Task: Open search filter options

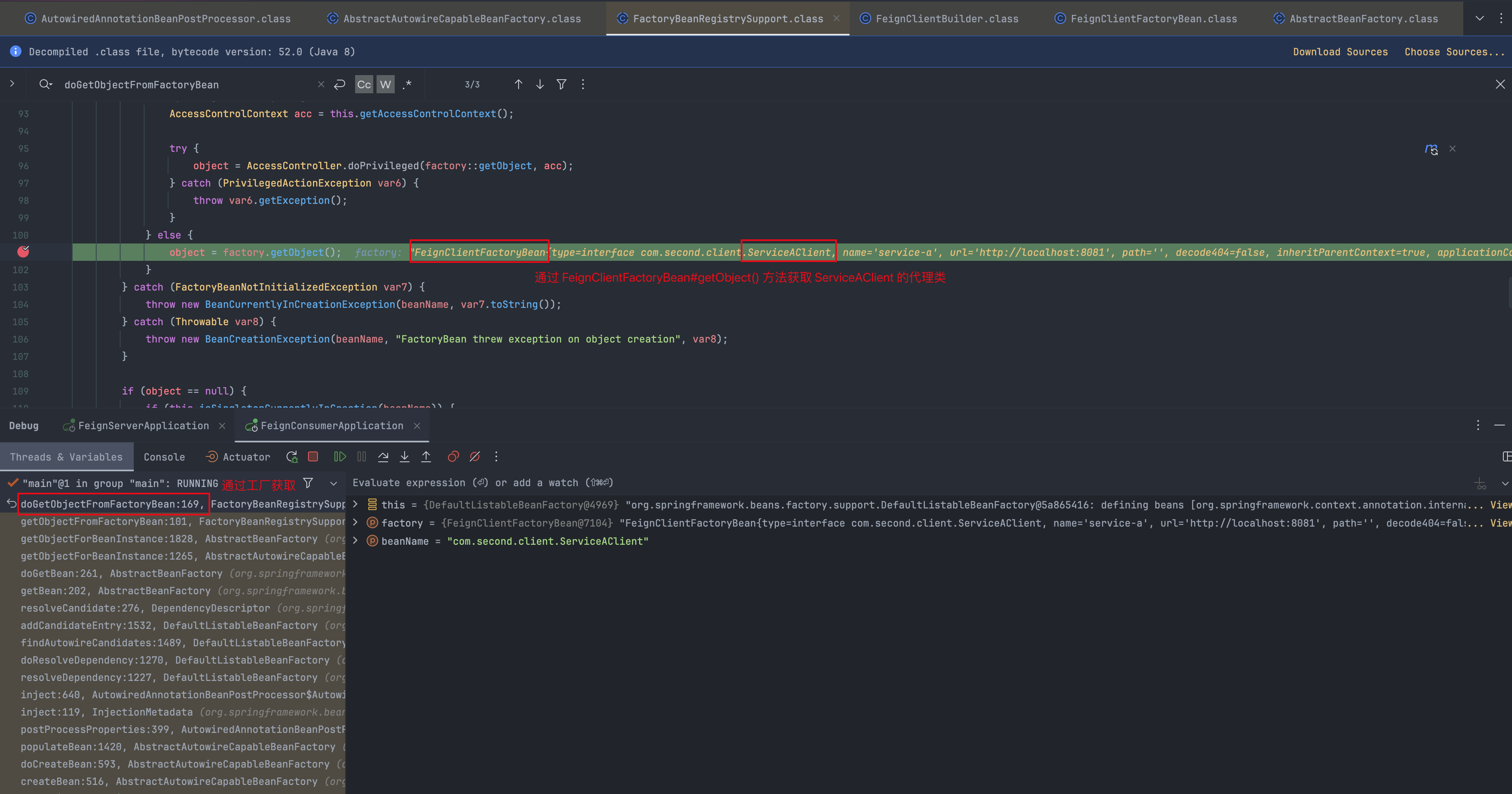Action: [562, 85]
